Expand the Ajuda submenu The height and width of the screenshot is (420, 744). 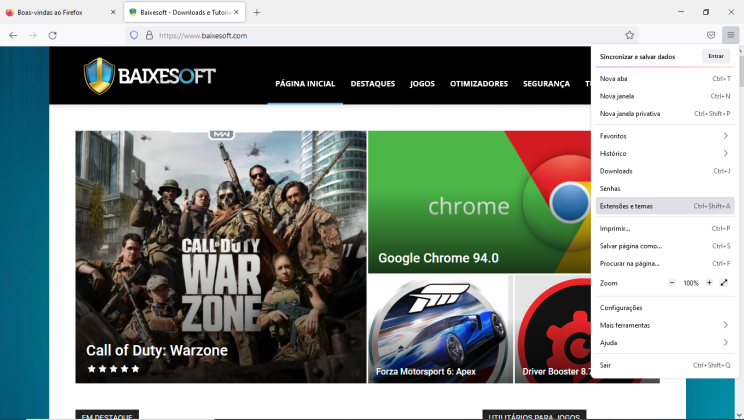coord(665,343)
